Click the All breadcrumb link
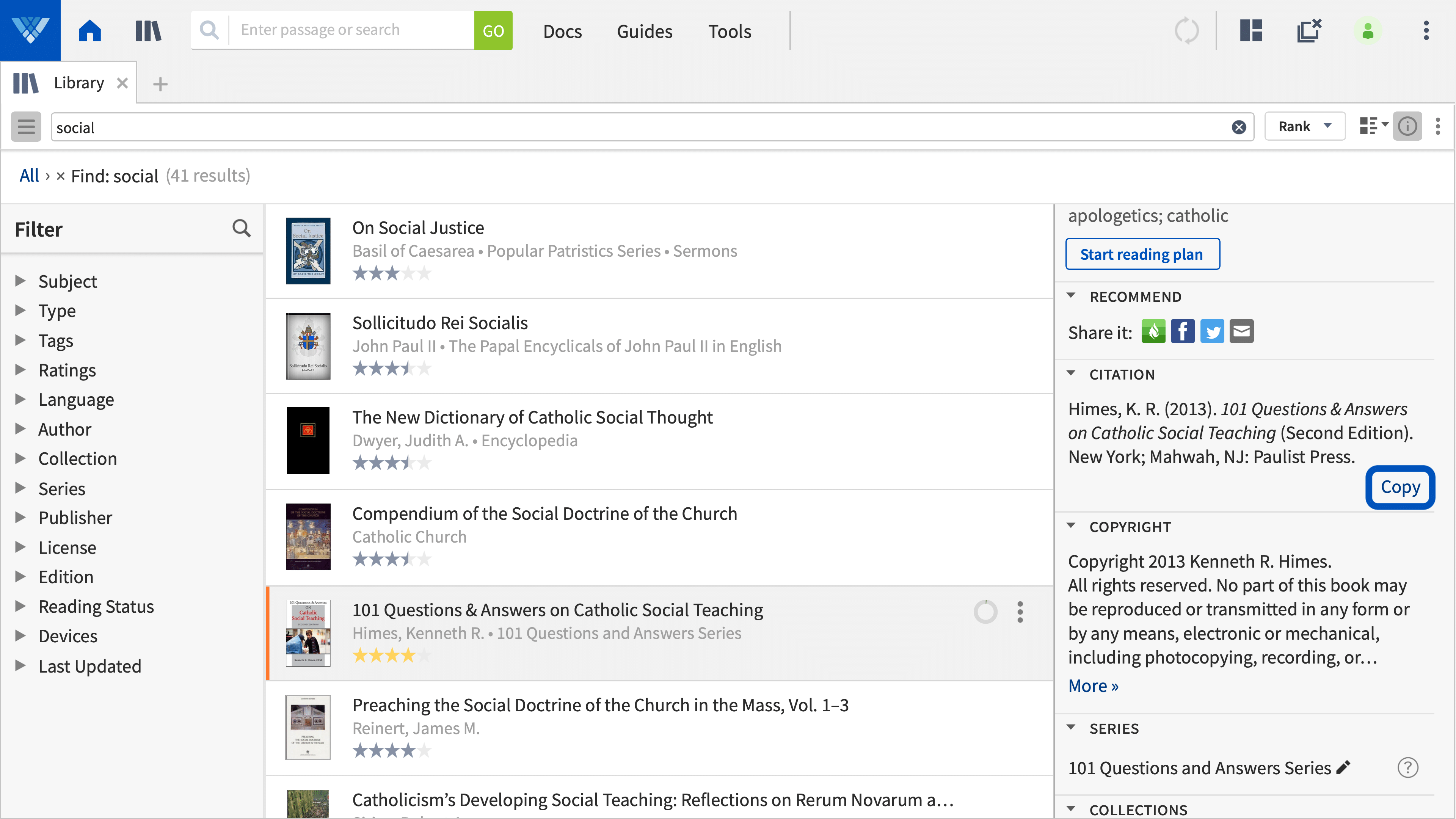The image size is (1456, 819). (29, 176)
